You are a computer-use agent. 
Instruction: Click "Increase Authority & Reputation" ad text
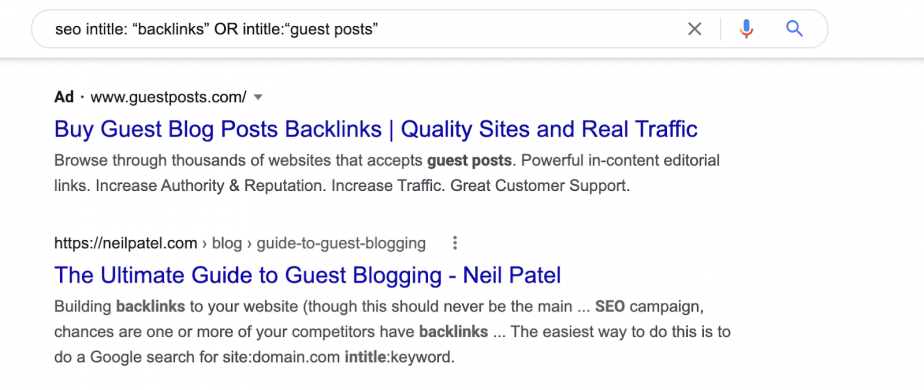point(211,186)
